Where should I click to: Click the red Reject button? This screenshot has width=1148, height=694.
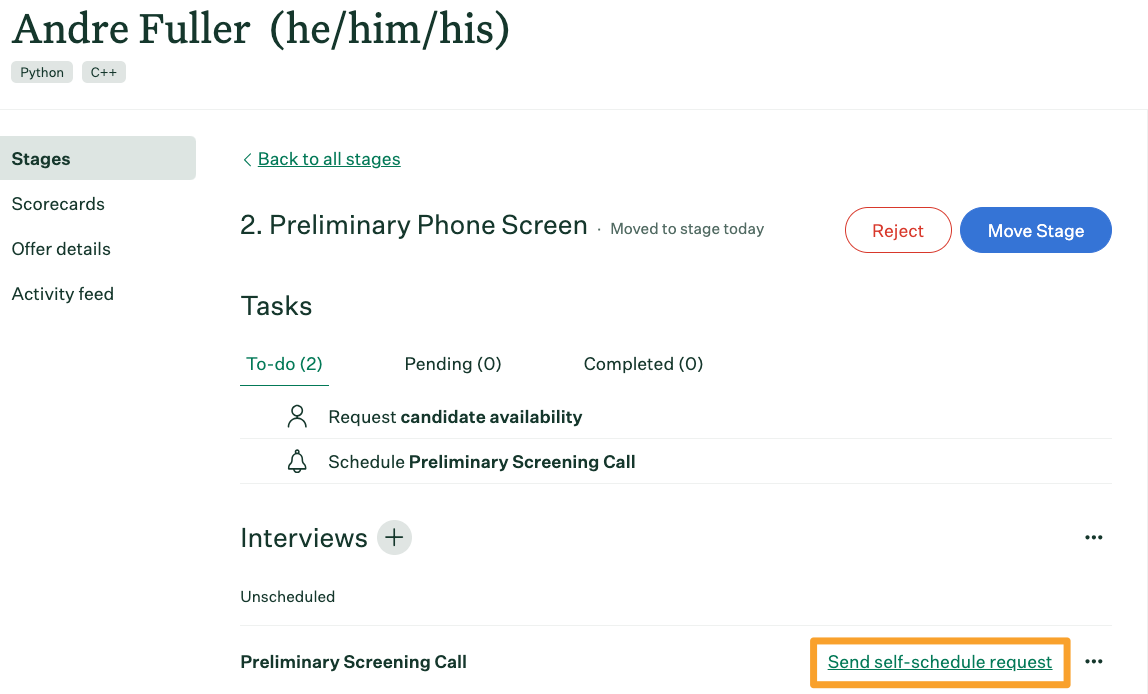(898, 231)
